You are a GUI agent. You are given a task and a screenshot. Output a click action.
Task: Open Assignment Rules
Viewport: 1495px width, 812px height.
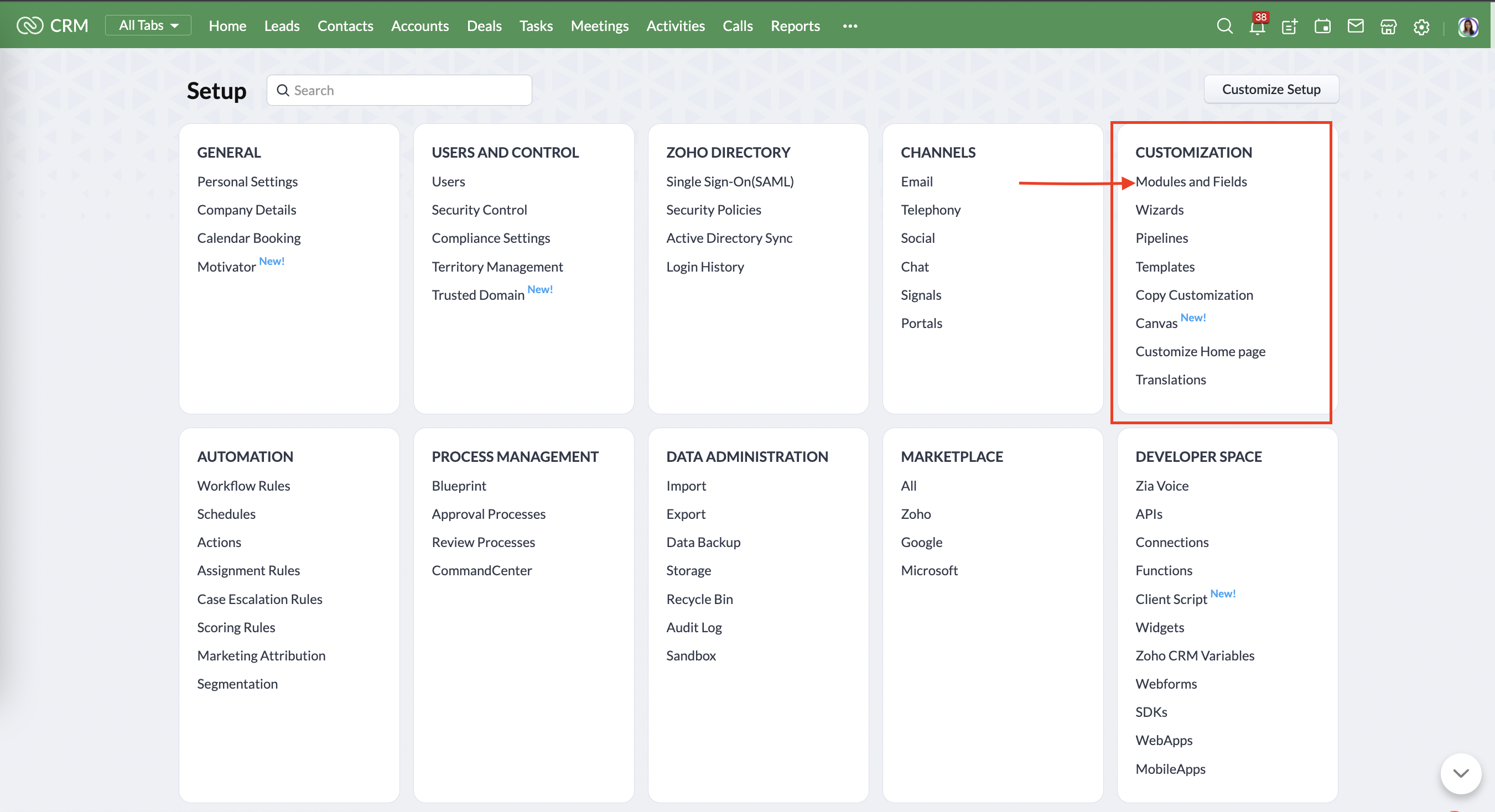coord(248,570)
